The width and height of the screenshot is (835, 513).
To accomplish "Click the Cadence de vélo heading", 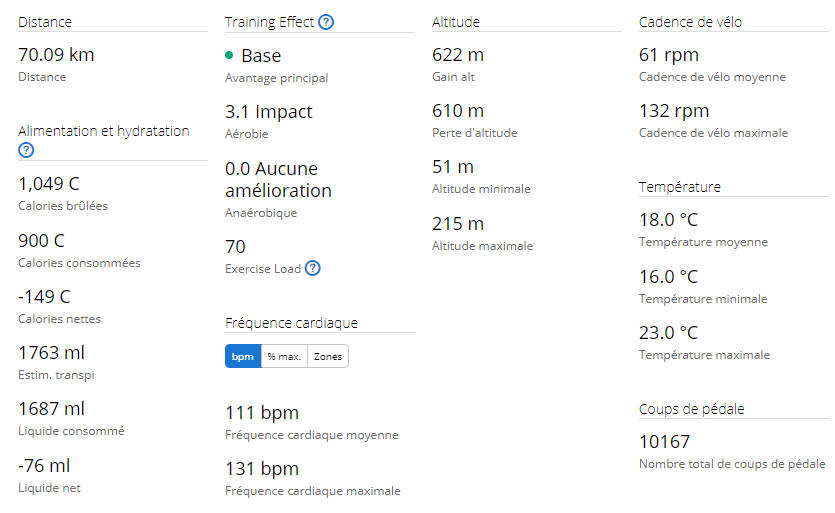I will click(x=690, y=22).
